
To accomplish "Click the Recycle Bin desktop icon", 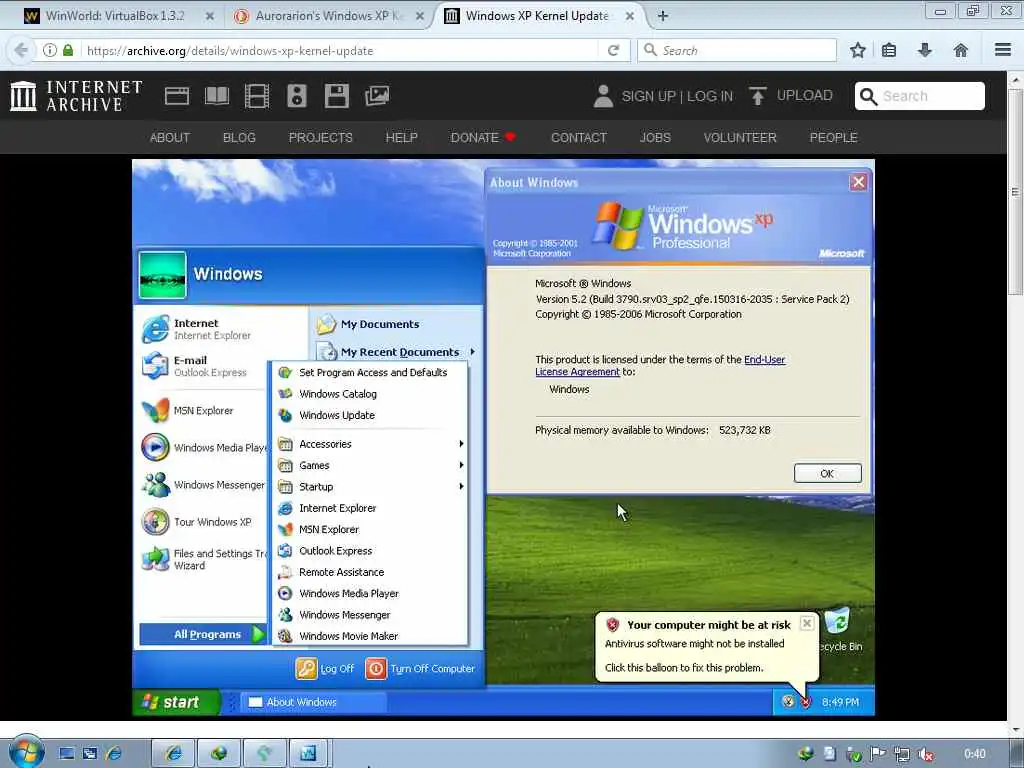I will click(840, 629).
